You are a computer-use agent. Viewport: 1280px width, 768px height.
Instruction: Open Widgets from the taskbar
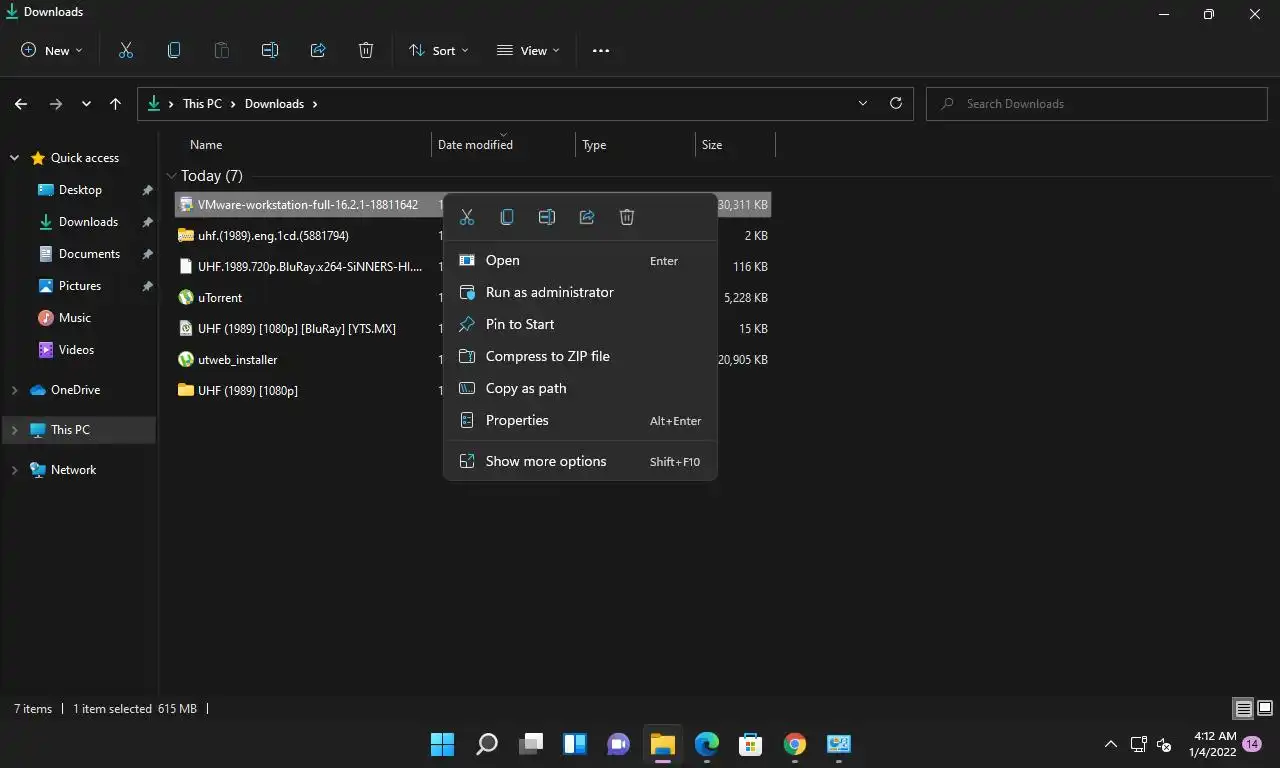[x=575, y=744]
